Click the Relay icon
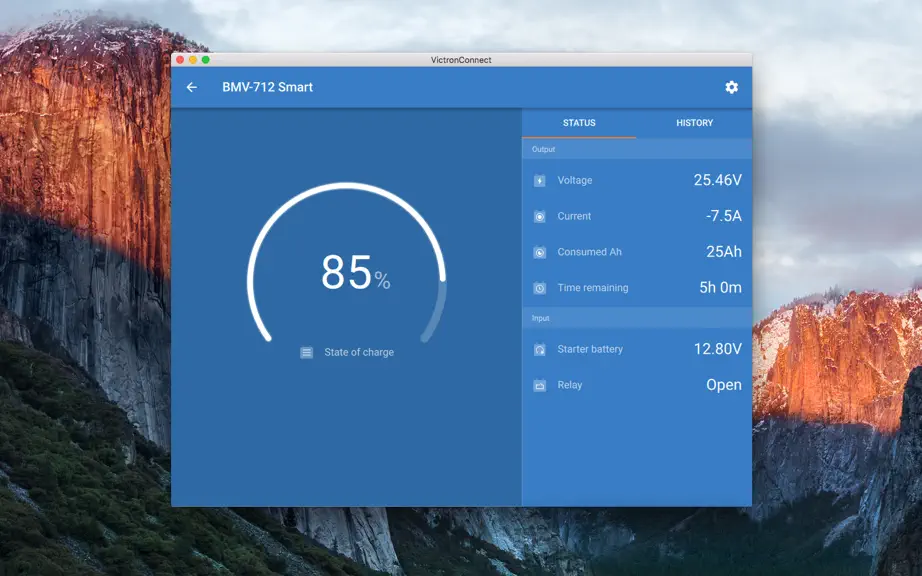The width and height of the screenshot is (922, 576). pyautogui.click(x=539, y=385)
